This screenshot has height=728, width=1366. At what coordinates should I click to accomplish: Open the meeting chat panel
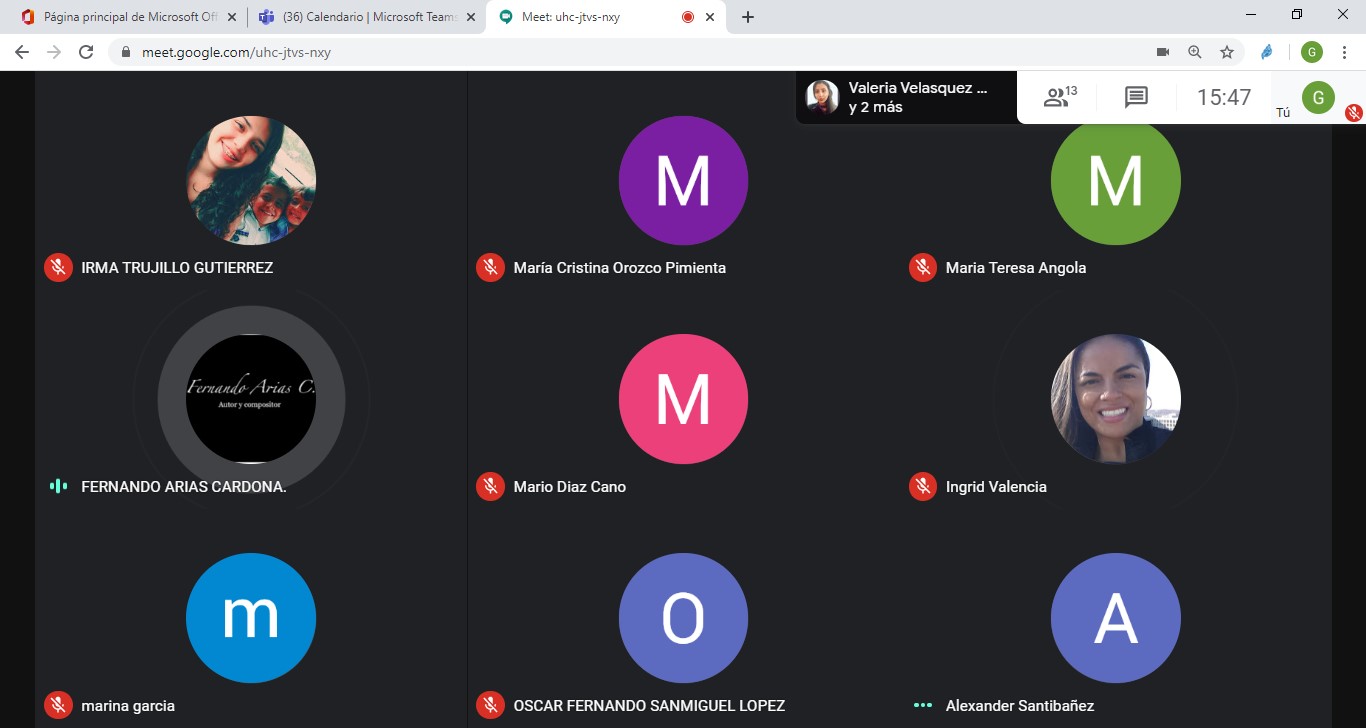click(x=1135, y=97)
